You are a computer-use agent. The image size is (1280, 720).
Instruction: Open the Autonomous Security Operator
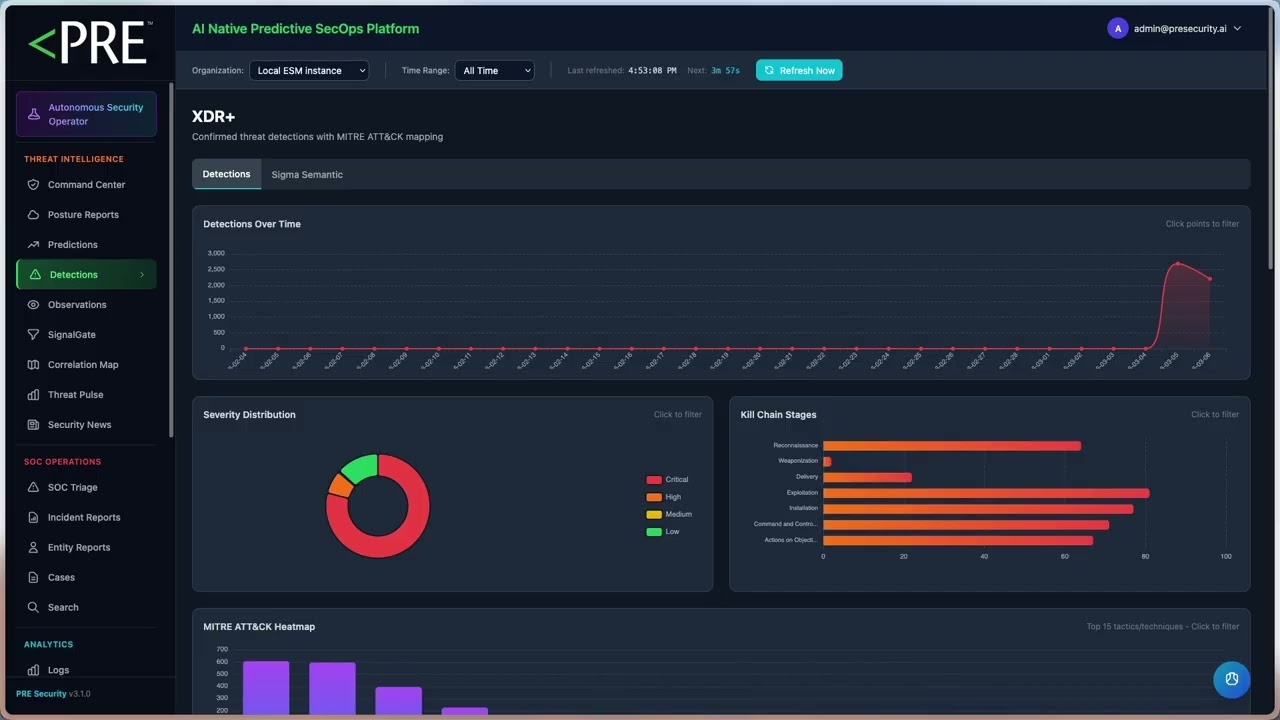86,114
